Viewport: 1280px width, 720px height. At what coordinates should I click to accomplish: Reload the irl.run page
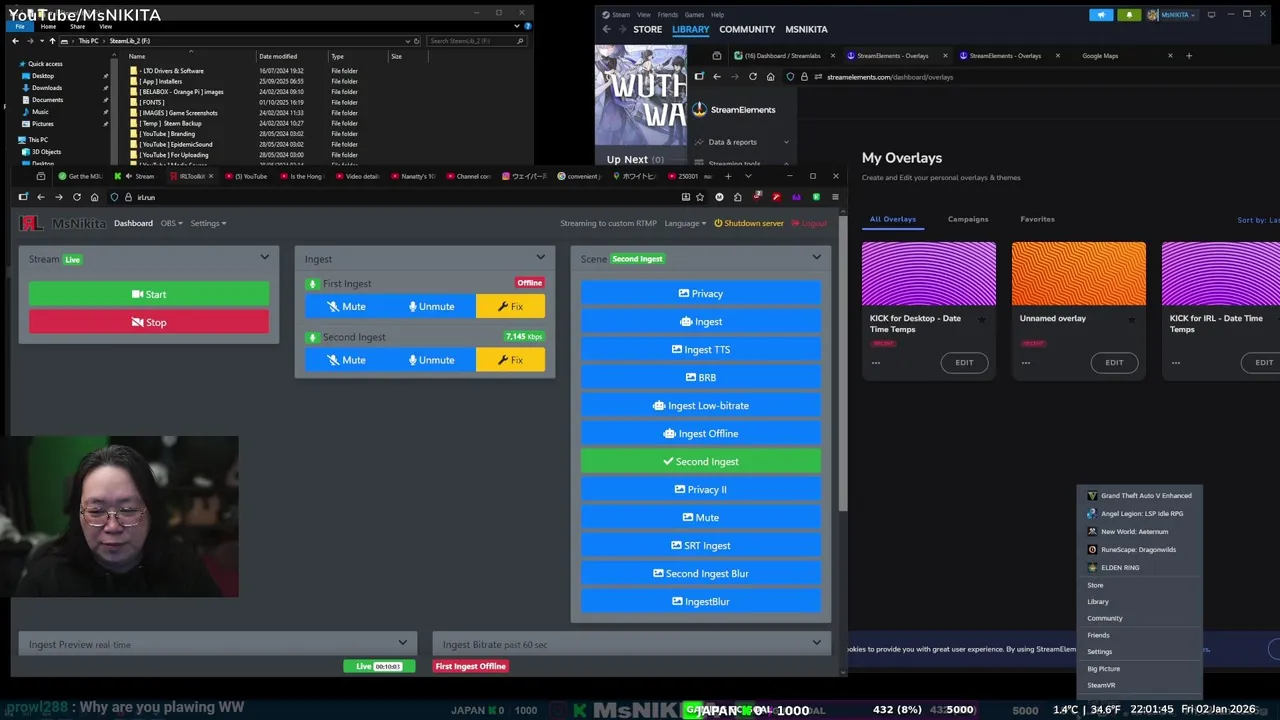[x=76, y=197]
